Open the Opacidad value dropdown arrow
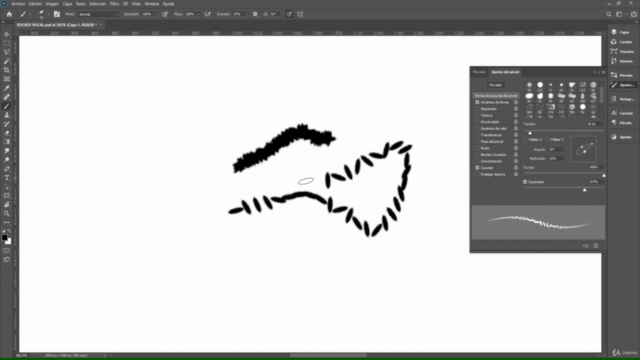This screenshot has width=640, height=360. (156, 14)
